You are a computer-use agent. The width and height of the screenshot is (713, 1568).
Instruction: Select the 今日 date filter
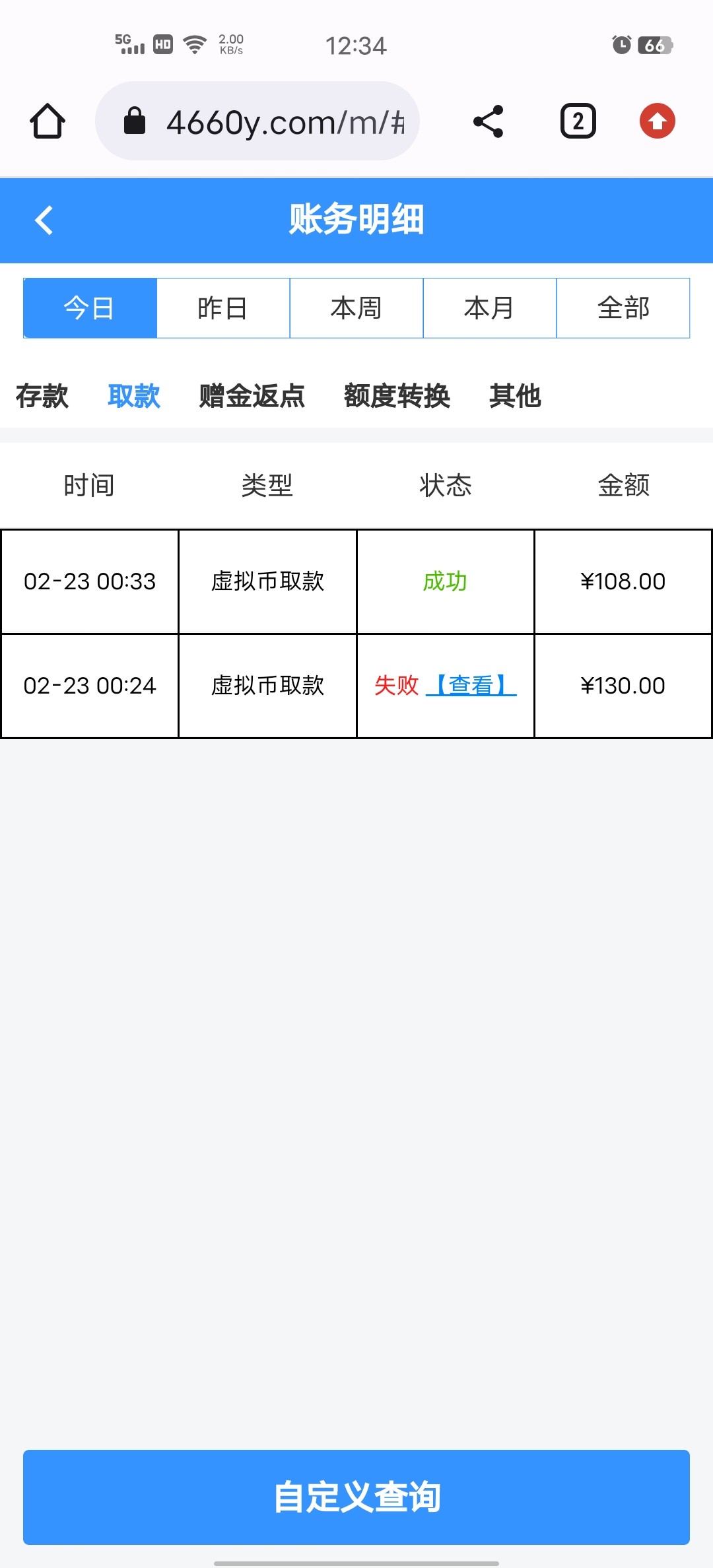tap(90, 308)
